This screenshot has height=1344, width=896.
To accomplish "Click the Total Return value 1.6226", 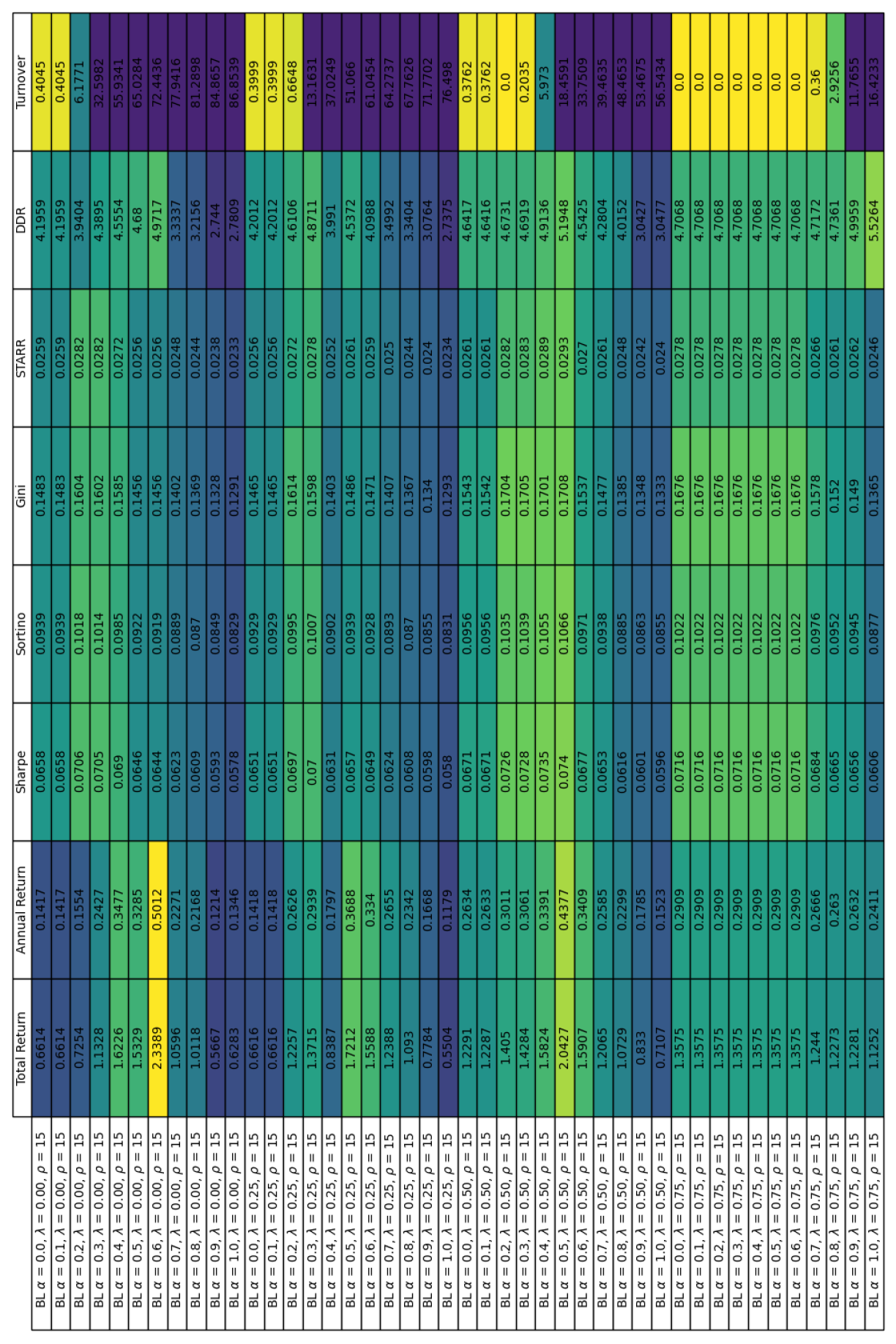I will [119, 1047].
